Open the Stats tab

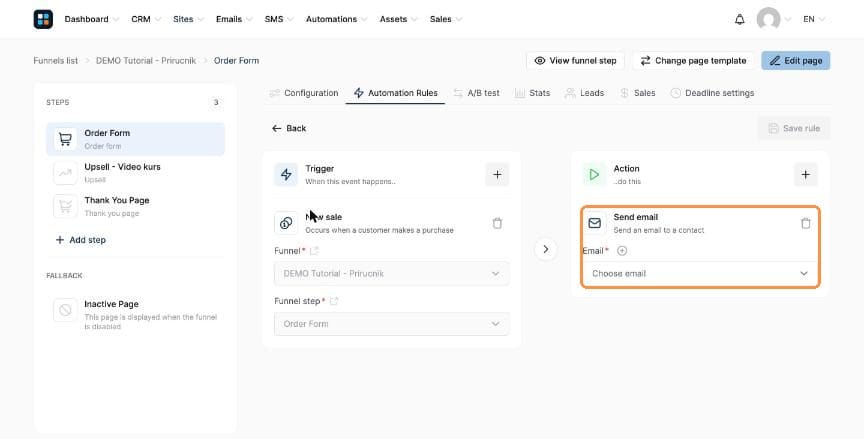[532, 93]
